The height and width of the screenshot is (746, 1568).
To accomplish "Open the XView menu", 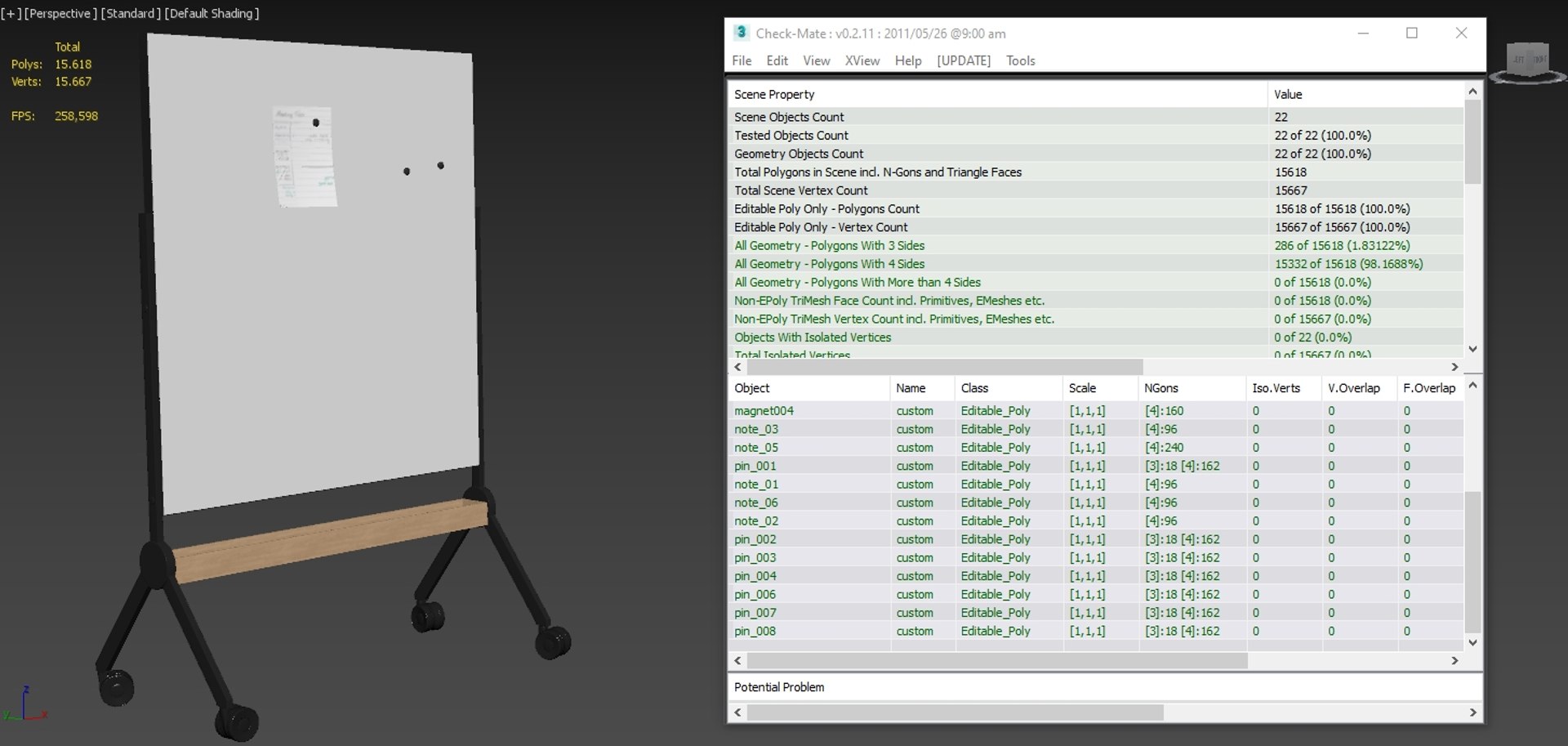I will [x=862, y=60].
